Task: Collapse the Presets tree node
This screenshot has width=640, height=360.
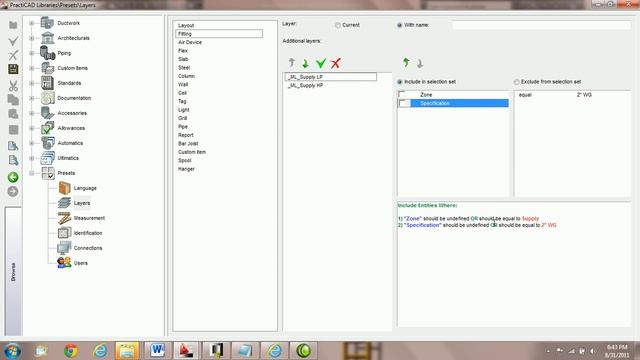Action: click(32, 173)
